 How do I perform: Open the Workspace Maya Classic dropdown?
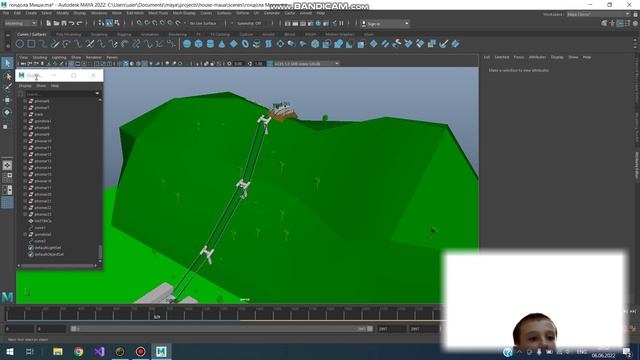pos(598,14)
